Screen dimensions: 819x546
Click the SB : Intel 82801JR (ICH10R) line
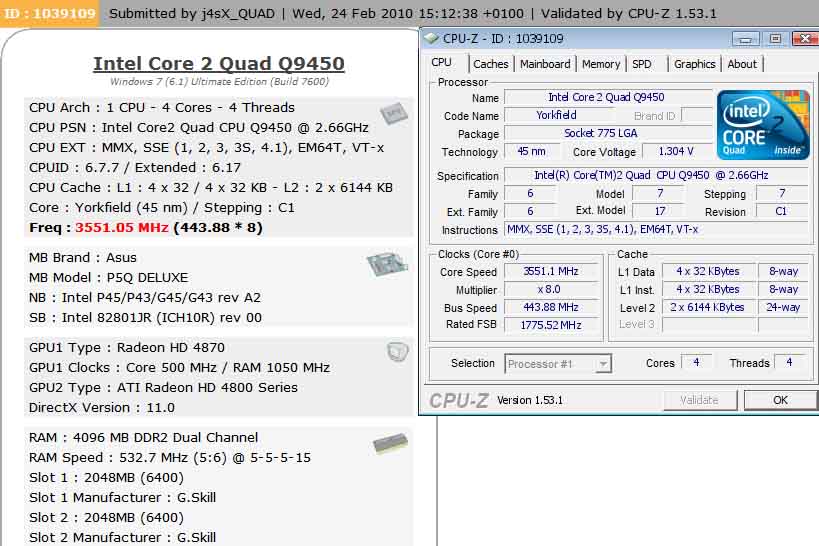click(145, 317)
